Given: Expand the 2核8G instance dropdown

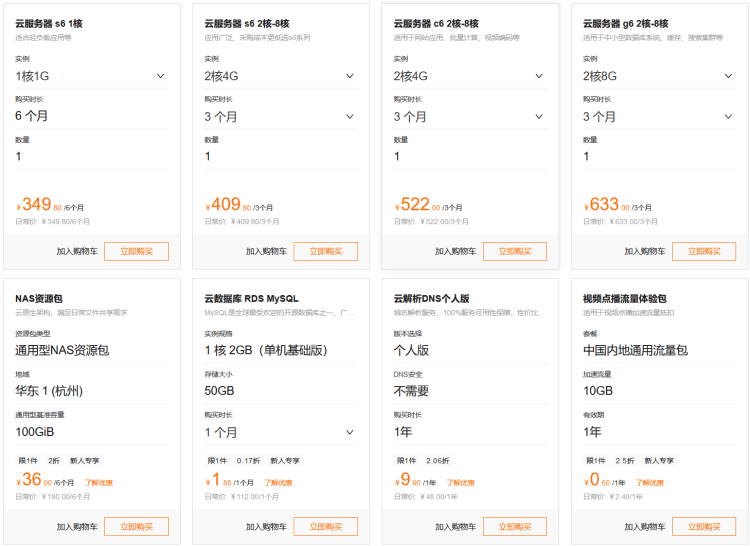Looking at the screenshot, I should tap(659, 76).
